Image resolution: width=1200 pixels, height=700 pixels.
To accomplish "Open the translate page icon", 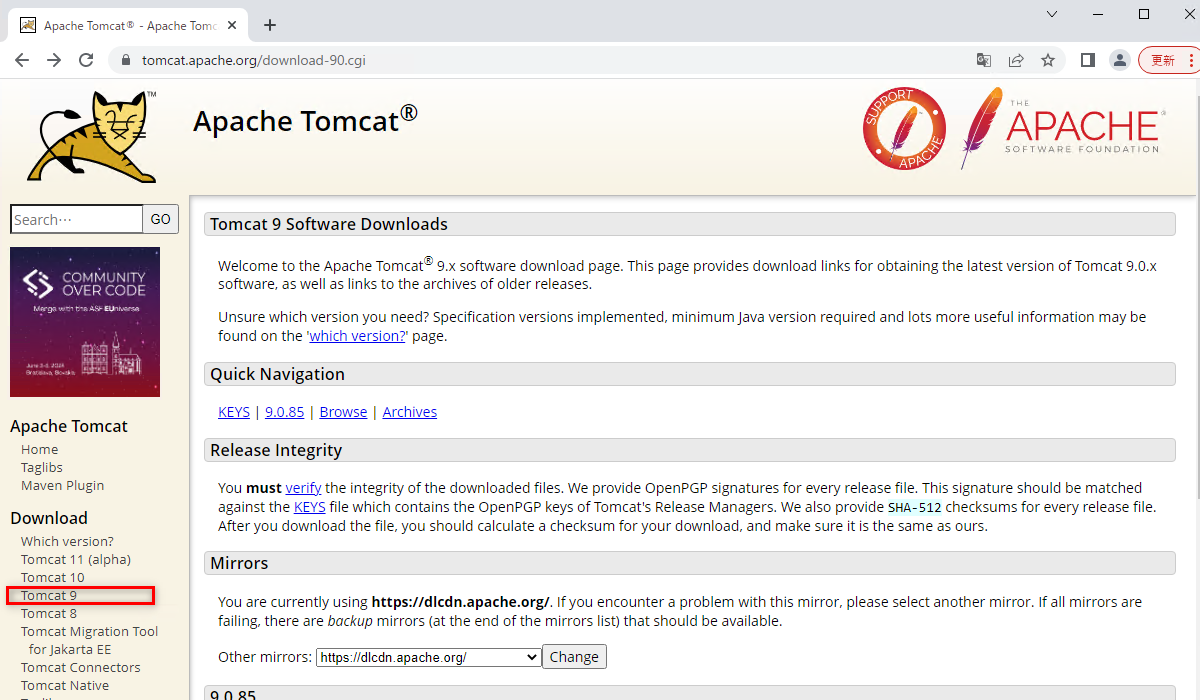I will [x=984, y=60].
